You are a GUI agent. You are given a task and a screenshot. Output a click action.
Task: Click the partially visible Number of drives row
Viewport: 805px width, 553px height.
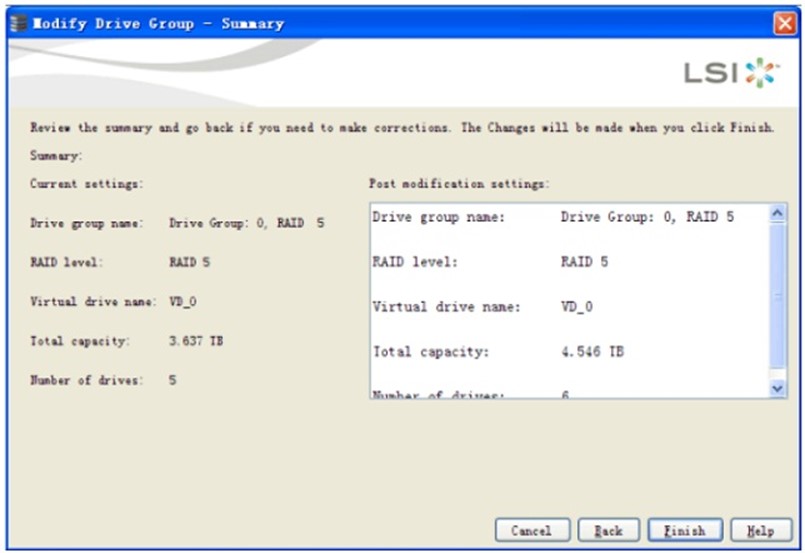(565, 394)
